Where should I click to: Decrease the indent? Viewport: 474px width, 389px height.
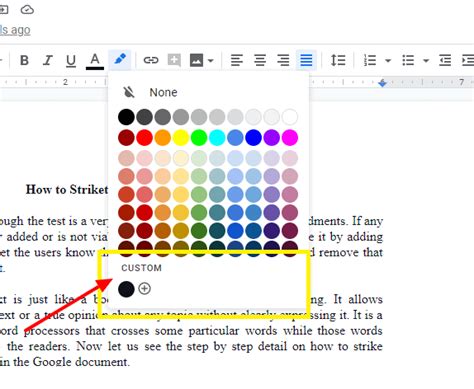click(x=445, y=60)
